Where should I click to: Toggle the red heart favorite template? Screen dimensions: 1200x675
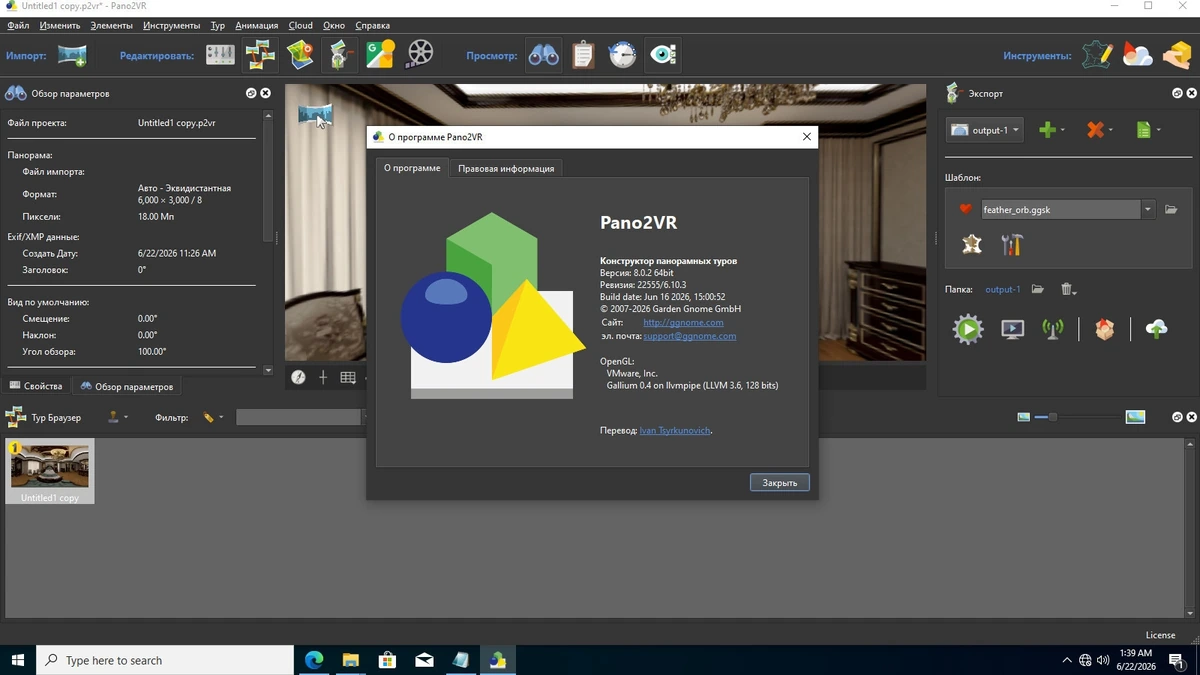click(965, 209)
